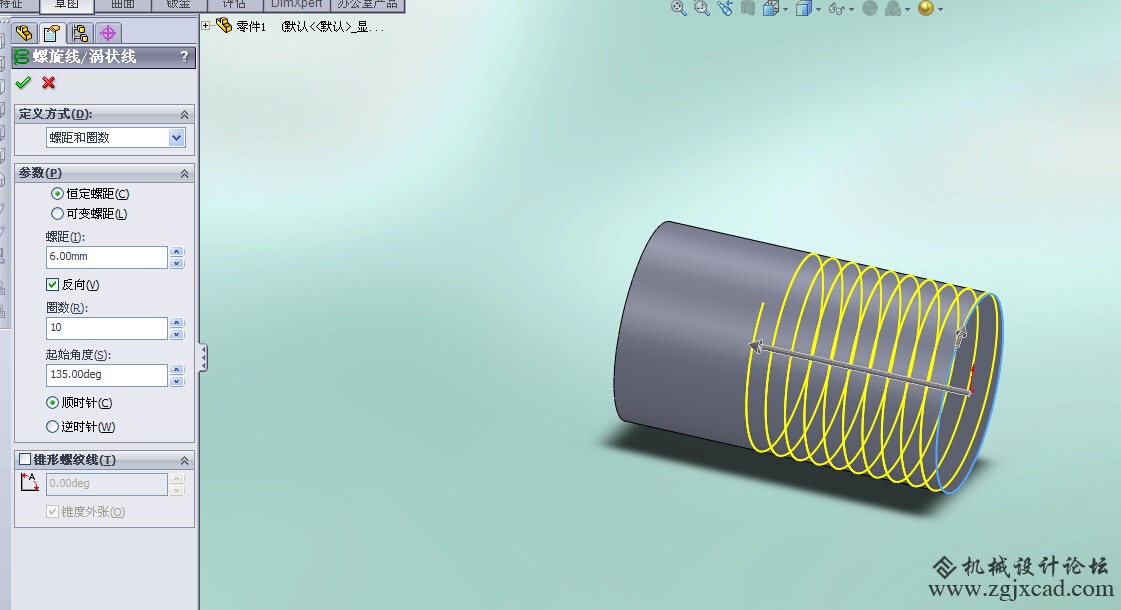Open Apply Scene dropdown arrow
The height and width of the screenshot is (610, 1121).
(907, 9)
